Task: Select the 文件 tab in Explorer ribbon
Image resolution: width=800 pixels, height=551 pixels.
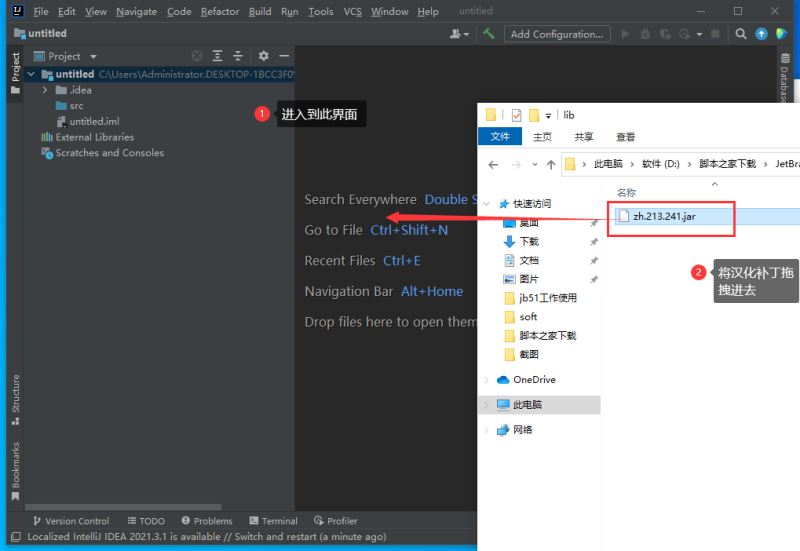Action: point(500,137)
